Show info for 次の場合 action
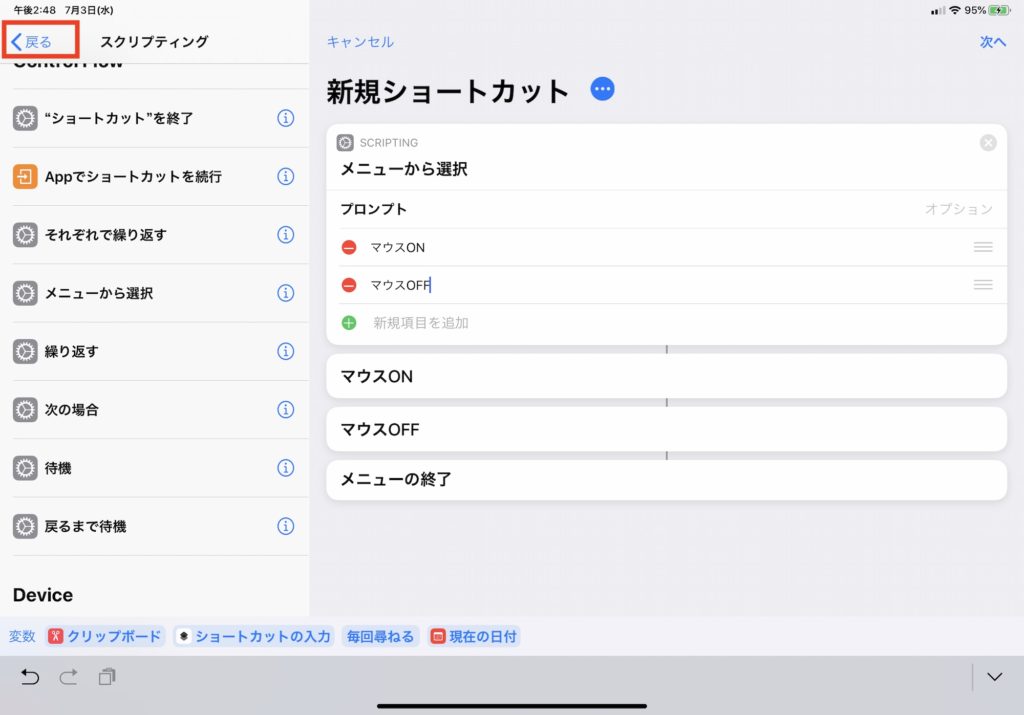This screenshot has height=715, width=1024. click(x=285, y=409)
